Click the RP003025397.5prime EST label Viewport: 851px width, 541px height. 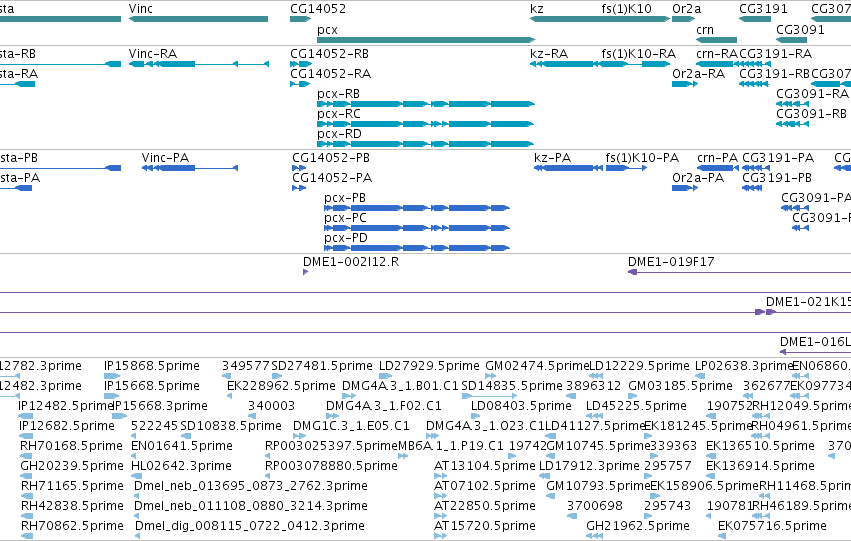332,447
